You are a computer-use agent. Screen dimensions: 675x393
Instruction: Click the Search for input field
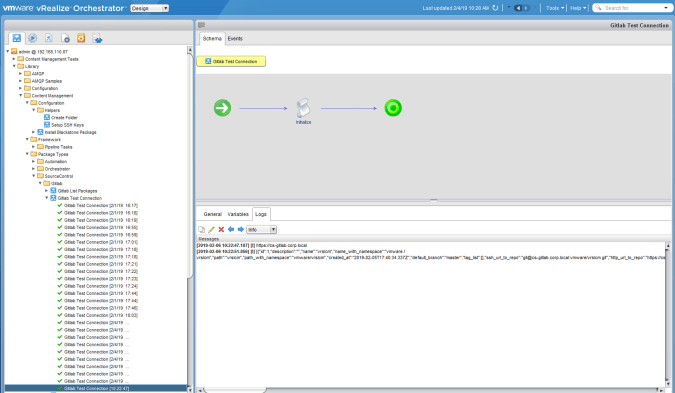pos(632,8)
